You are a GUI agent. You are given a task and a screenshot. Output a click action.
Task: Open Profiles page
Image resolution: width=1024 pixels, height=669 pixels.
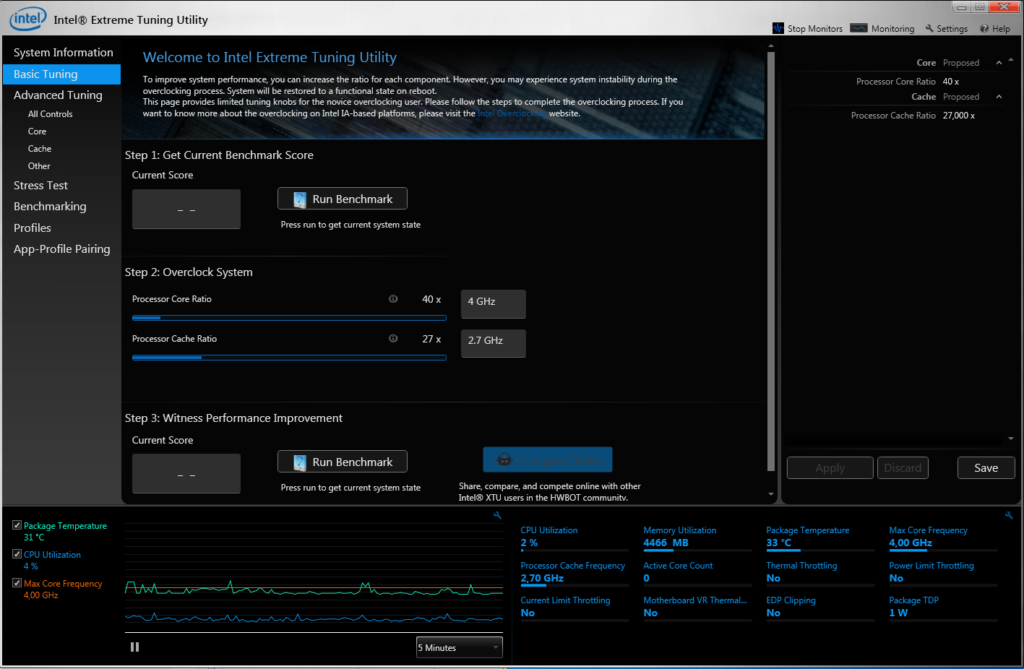(32, 228)
